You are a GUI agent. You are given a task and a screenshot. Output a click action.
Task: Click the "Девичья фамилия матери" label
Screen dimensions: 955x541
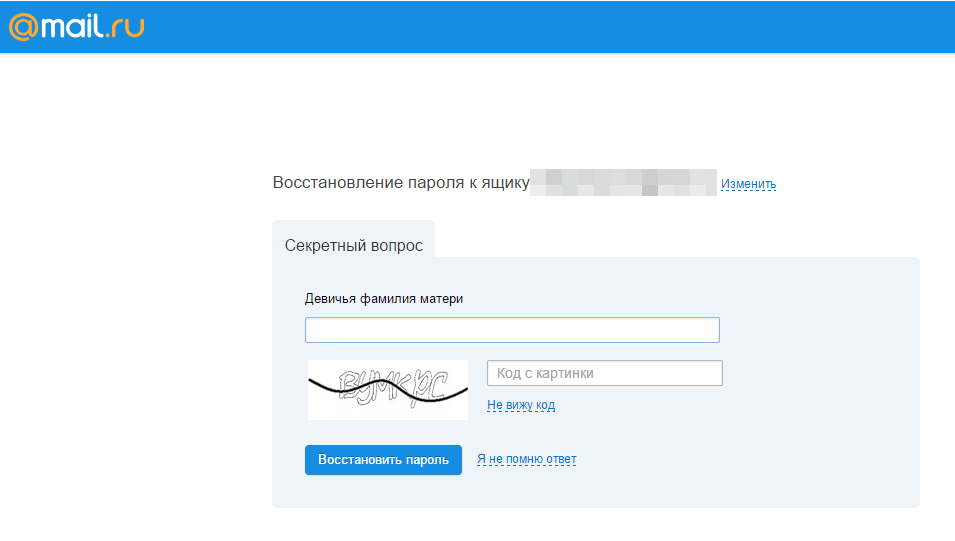[x=383, y=298]
